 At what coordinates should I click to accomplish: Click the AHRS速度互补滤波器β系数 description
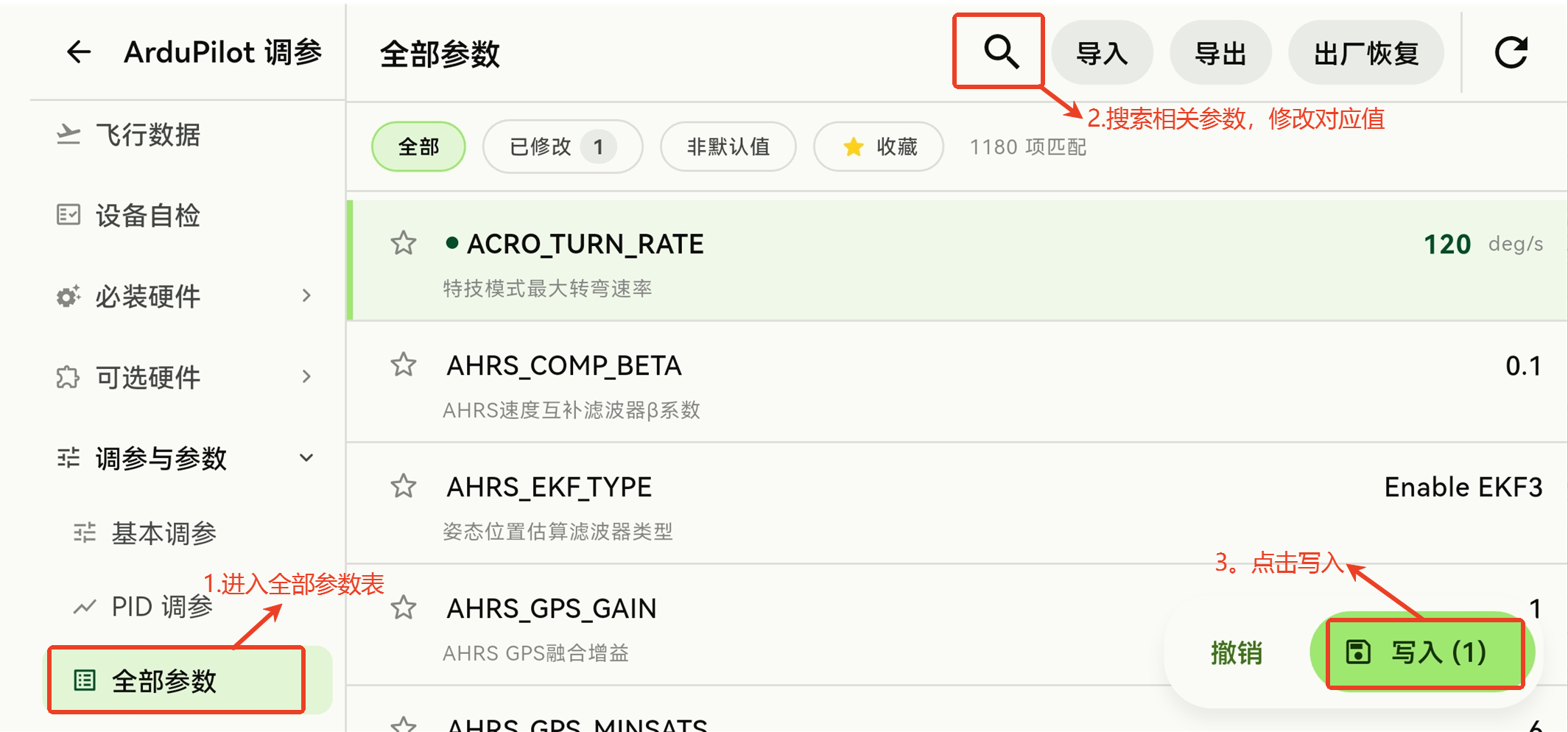tap(572, 410)
